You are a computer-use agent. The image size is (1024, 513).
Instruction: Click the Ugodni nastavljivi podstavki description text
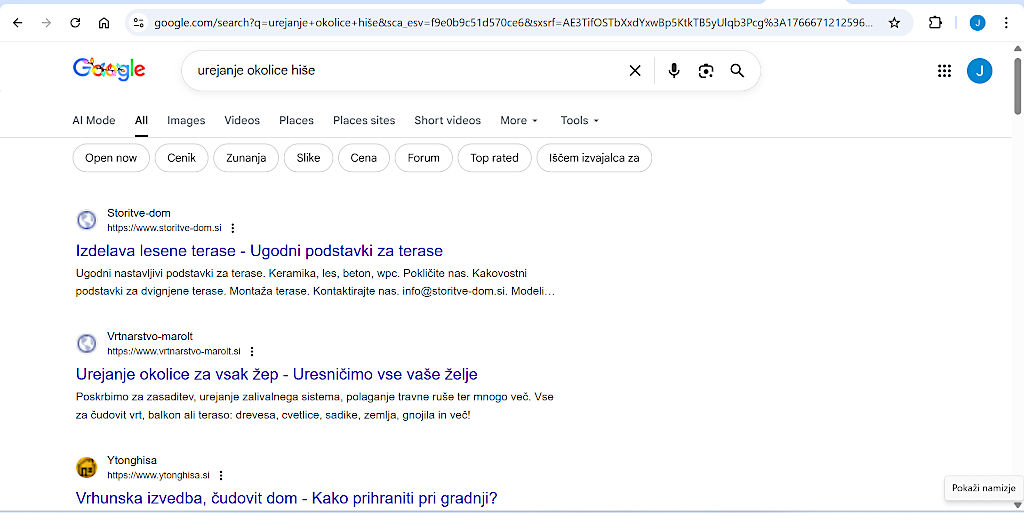(315, 283)
